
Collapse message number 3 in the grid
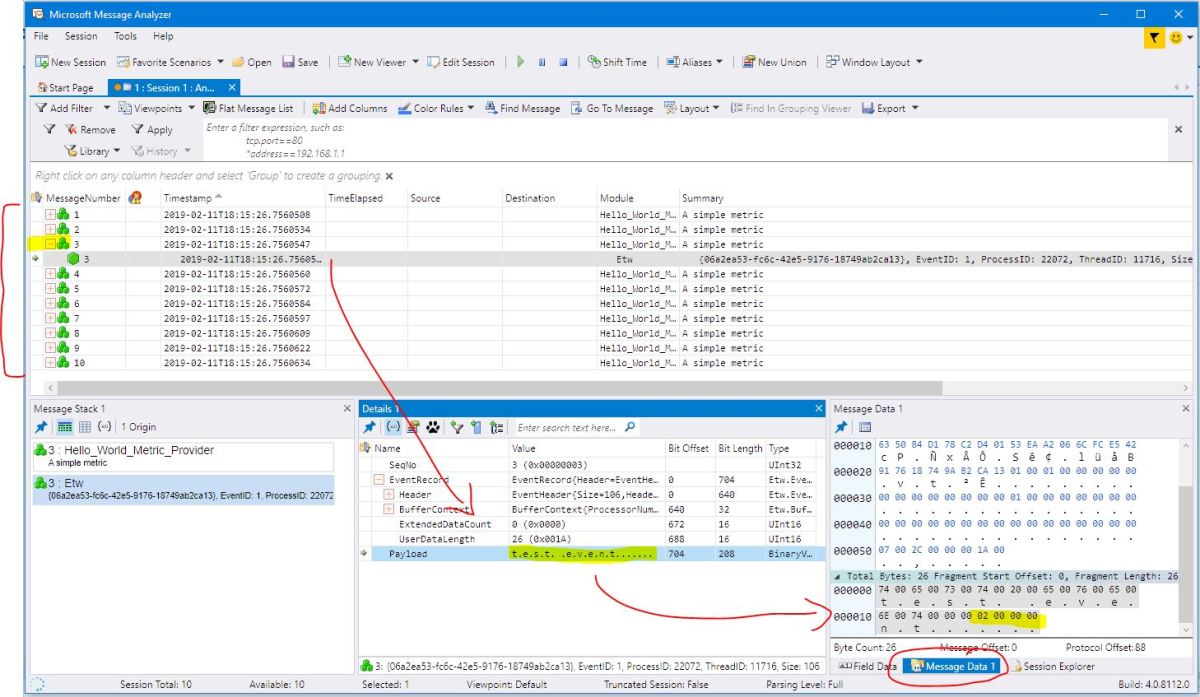(x=52, y=242)
